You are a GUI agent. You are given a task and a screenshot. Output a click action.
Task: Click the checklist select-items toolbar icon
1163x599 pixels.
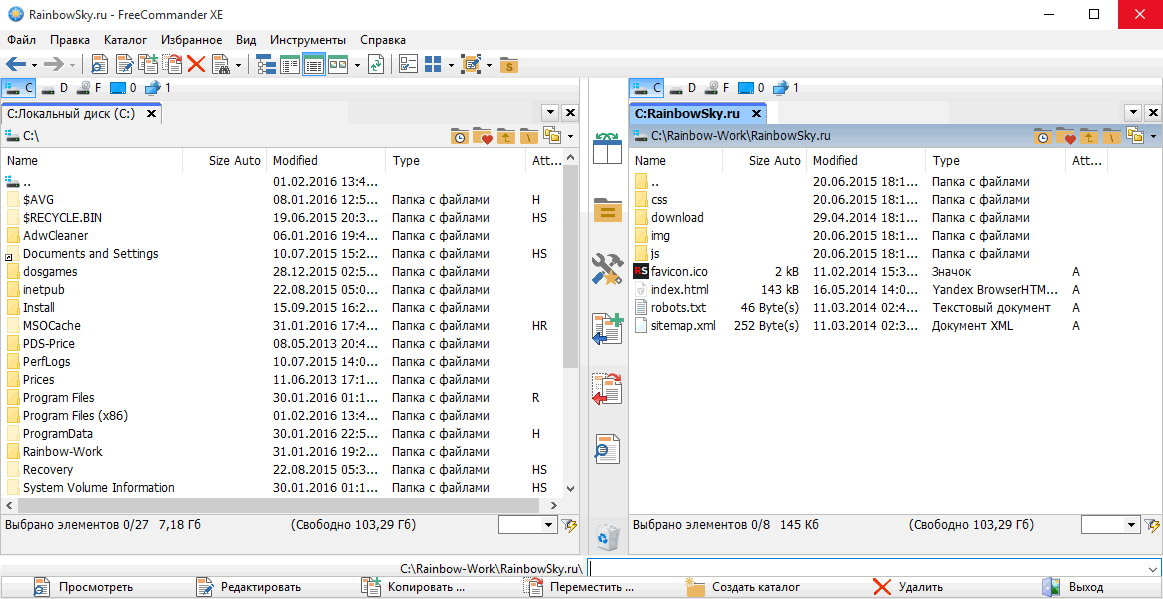409,64
